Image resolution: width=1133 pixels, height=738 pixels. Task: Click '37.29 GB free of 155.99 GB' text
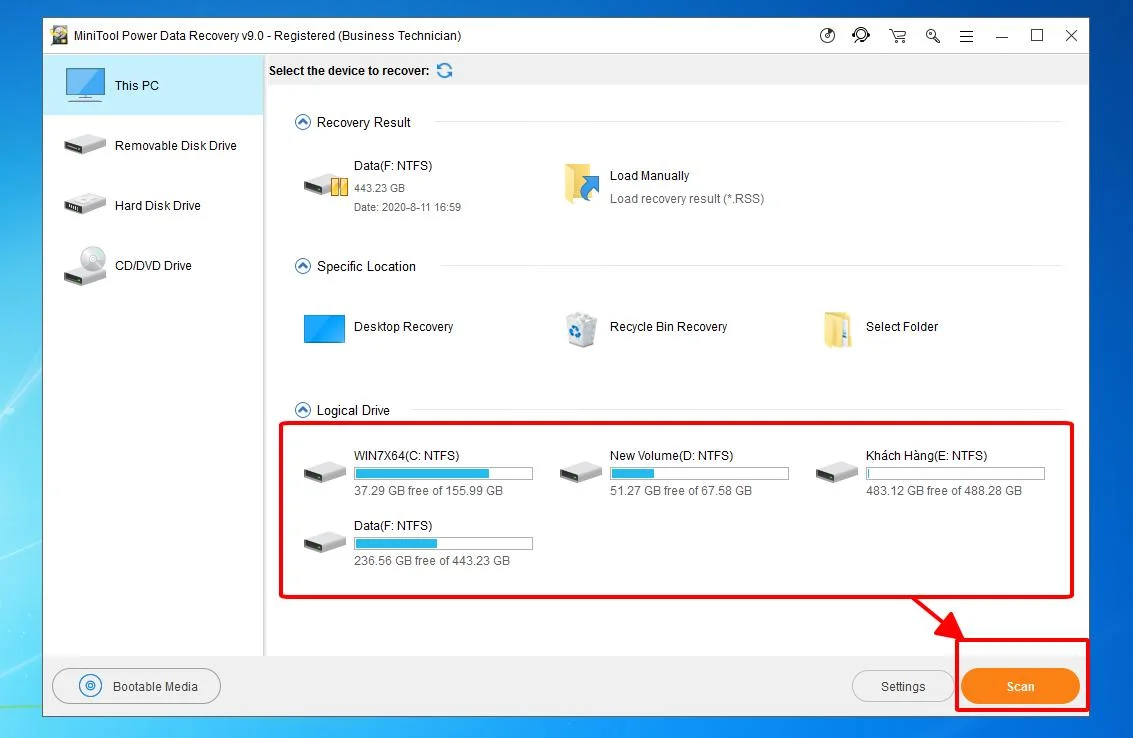(428, 491)
